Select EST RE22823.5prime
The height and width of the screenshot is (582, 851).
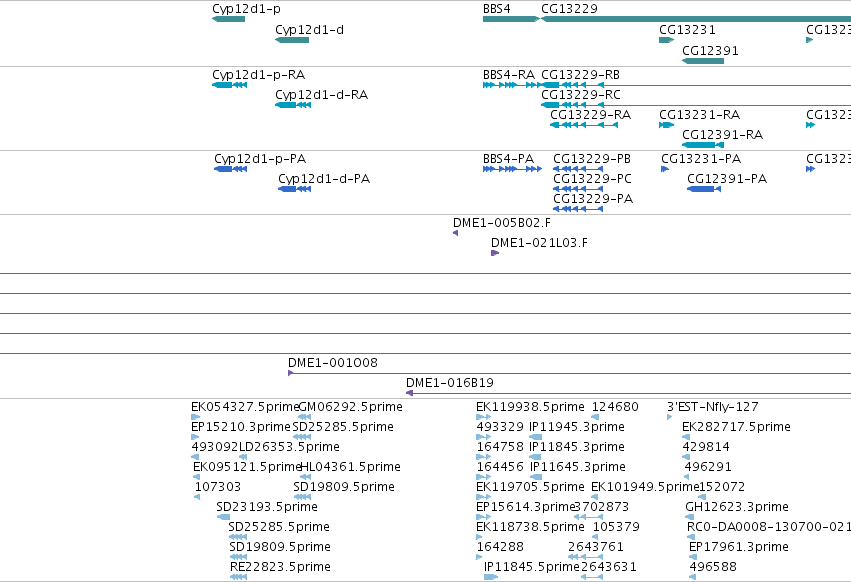pos(238,577)
